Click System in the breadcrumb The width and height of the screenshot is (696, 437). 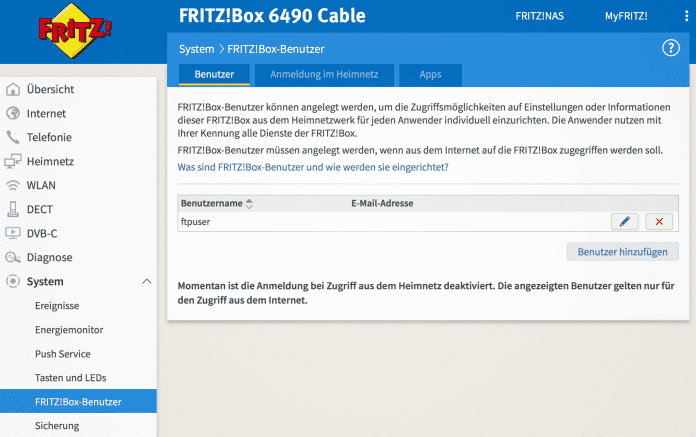[196, 49]
